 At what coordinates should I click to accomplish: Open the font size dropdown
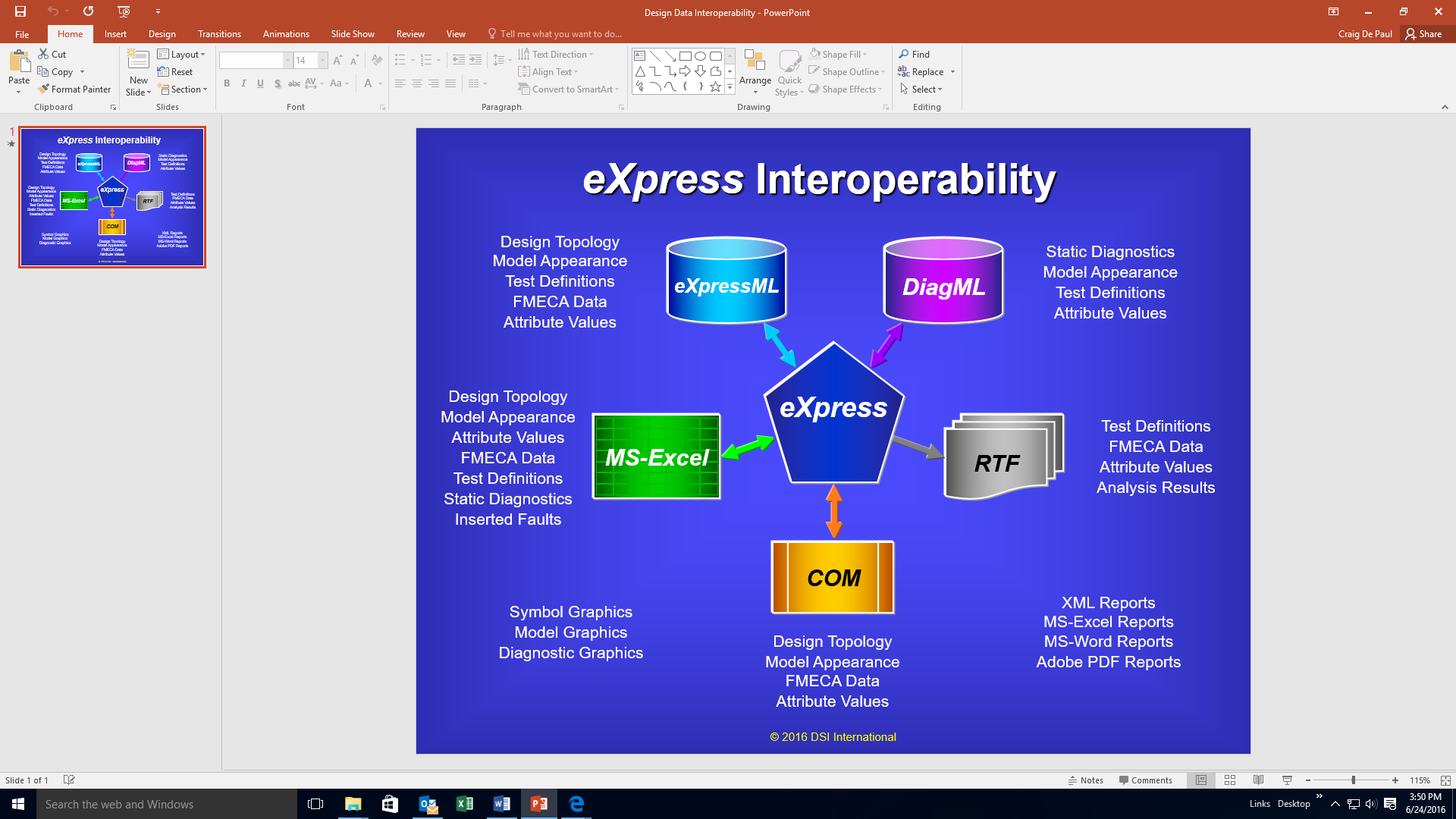coord(323,61)
